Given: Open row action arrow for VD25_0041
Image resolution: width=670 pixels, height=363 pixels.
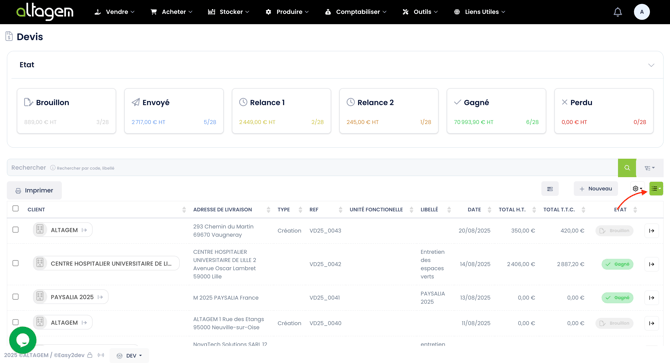Looking at the screenshot, I should tap(651, 298).
